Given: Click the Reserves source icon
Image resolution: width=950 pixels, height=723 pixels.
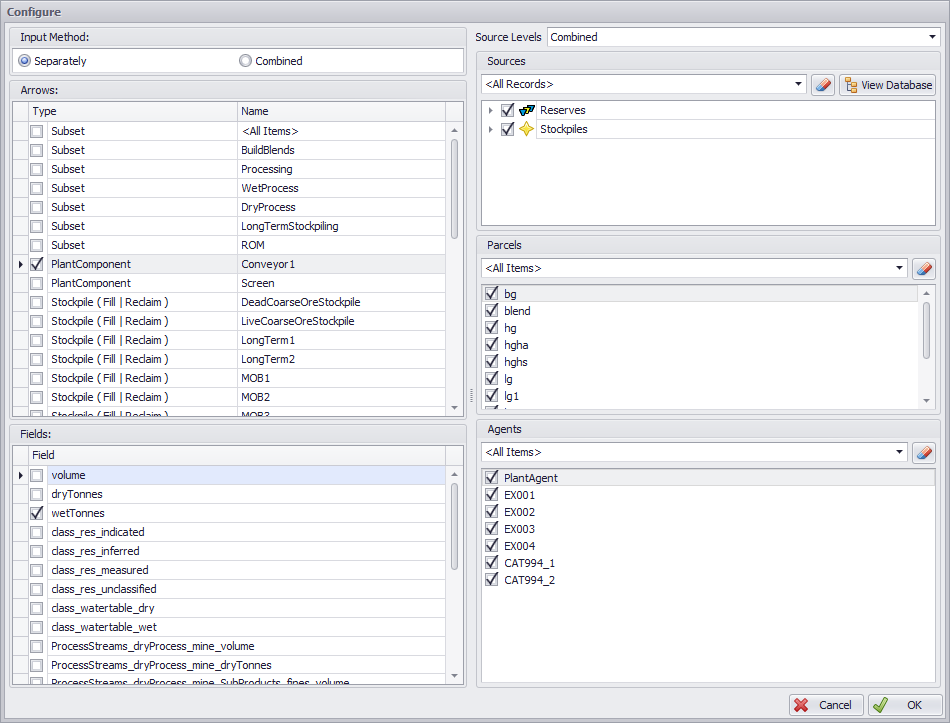Looking at the screenshot, I should (x=527, y=110).
